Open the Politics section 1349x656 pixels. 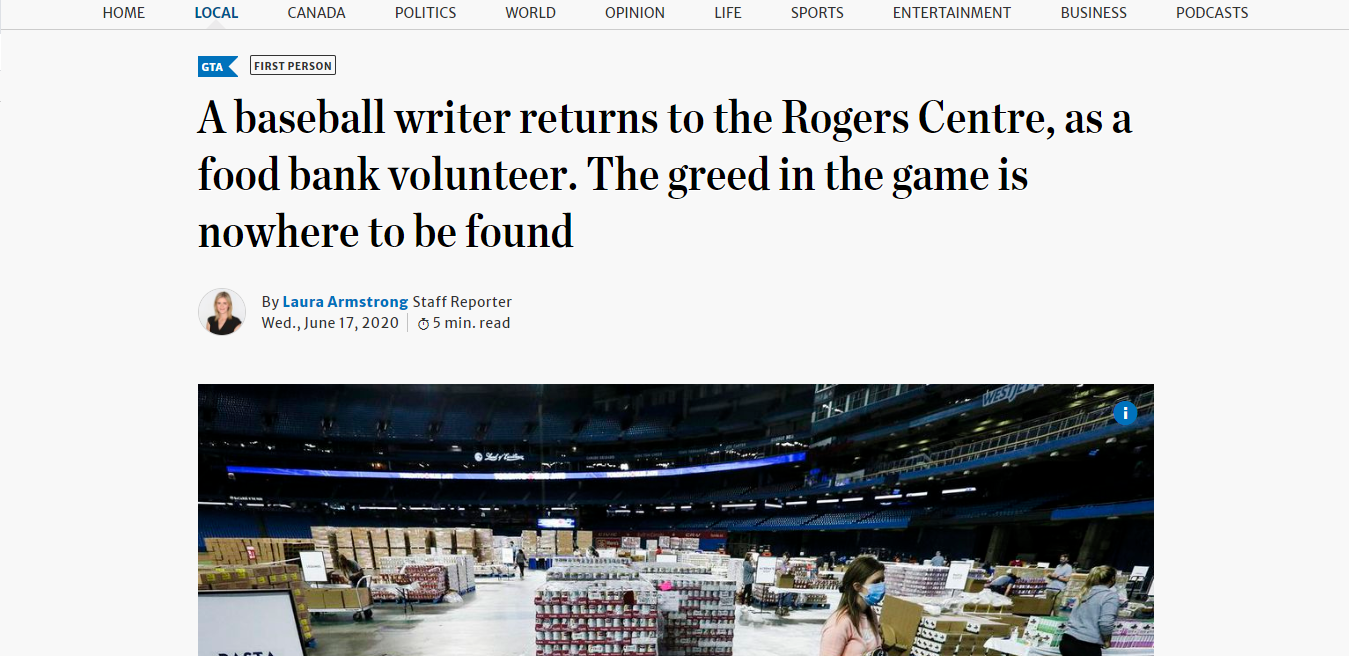coord(425,13)
